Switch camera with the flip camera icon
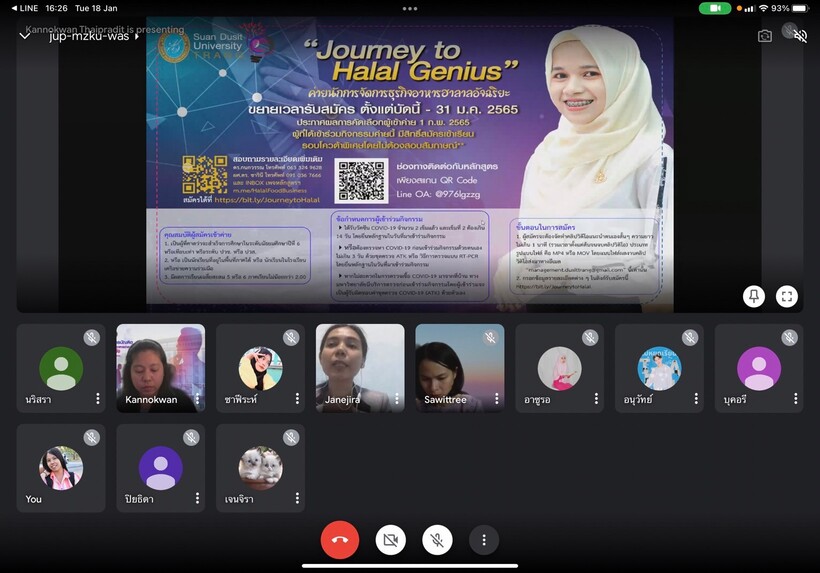The image size is (820, 573). (765, 36)
